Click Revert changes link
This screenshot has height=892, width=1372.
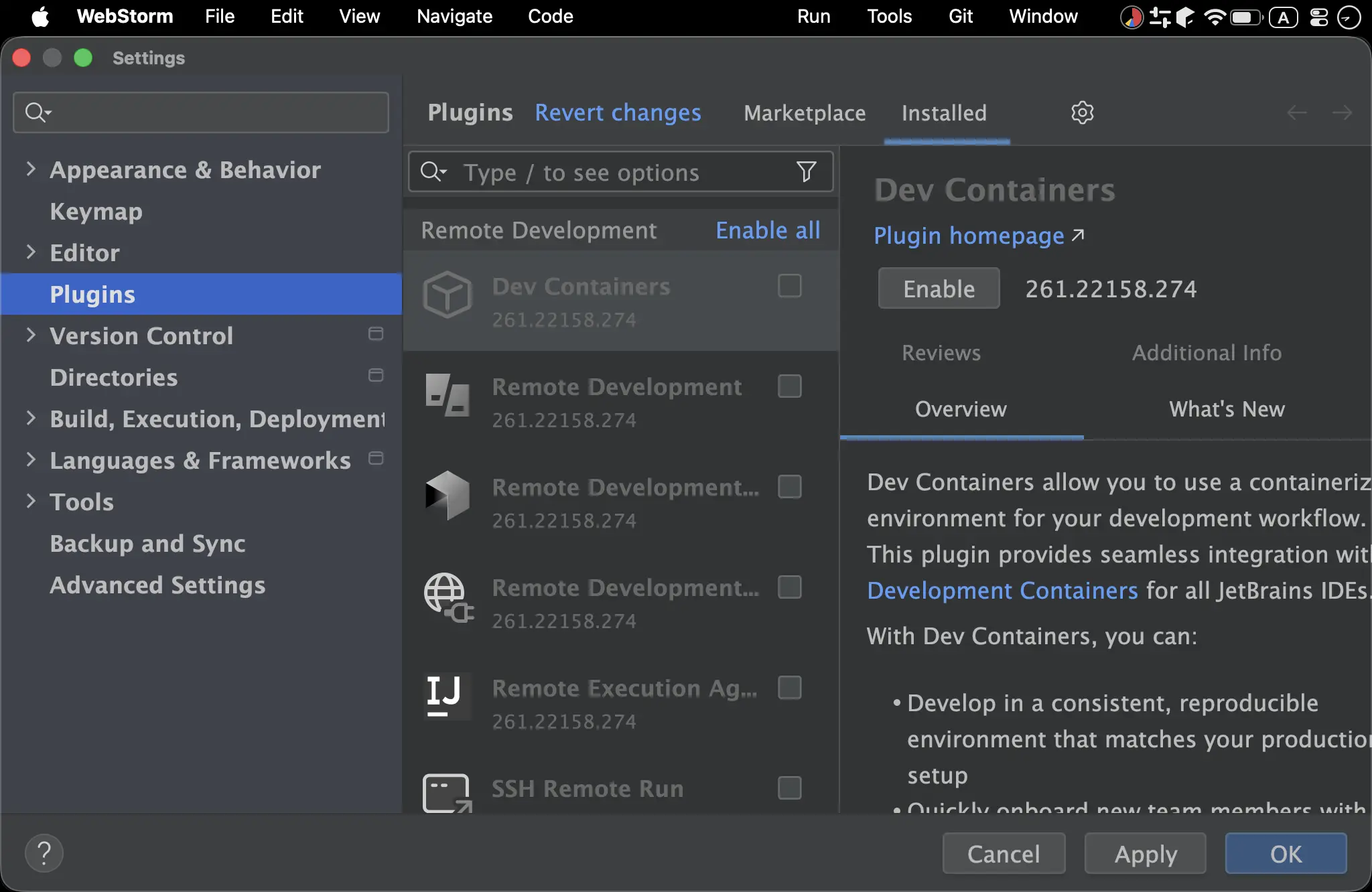[x=618, y=113]
